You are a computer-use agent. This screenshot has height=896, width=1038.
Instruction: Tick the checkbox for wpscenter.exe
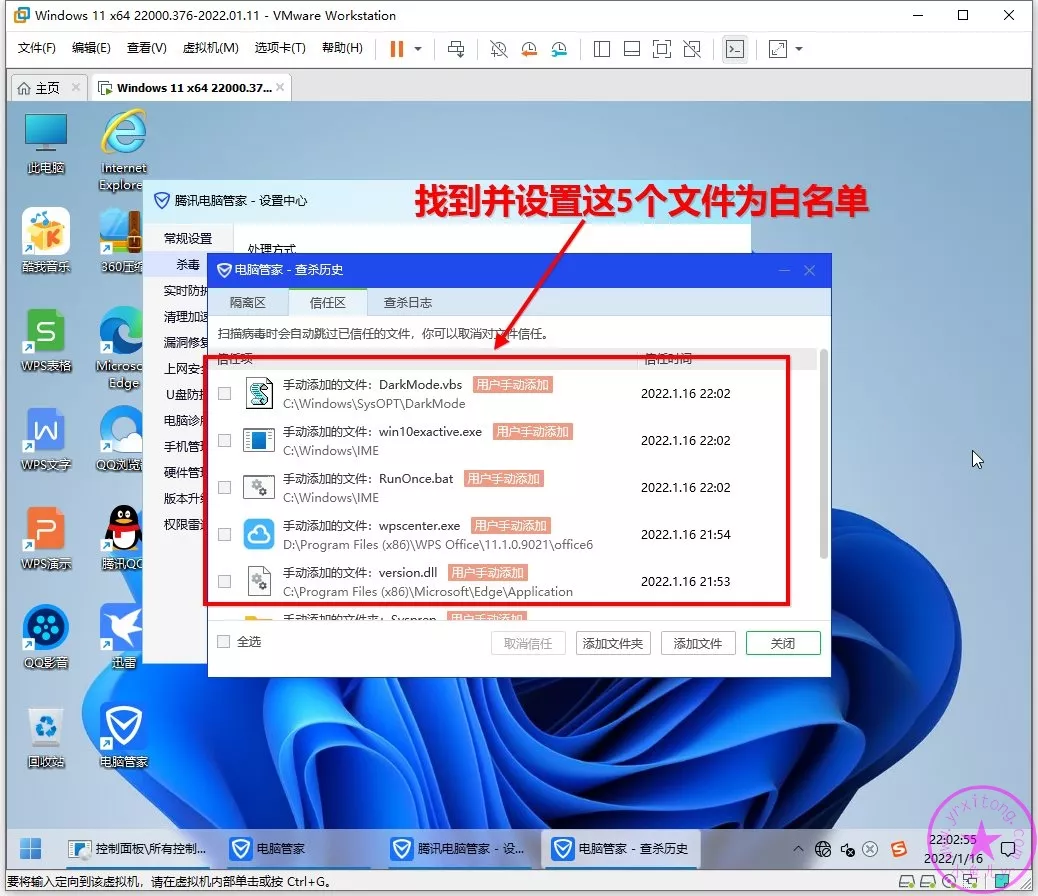pyautogui.click(x=224, y=534)
